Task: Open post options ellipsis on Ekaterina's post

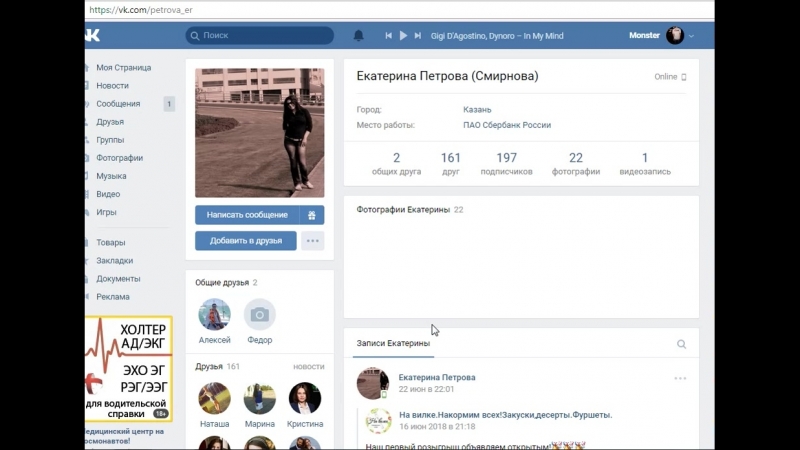Action: point(680,379)
